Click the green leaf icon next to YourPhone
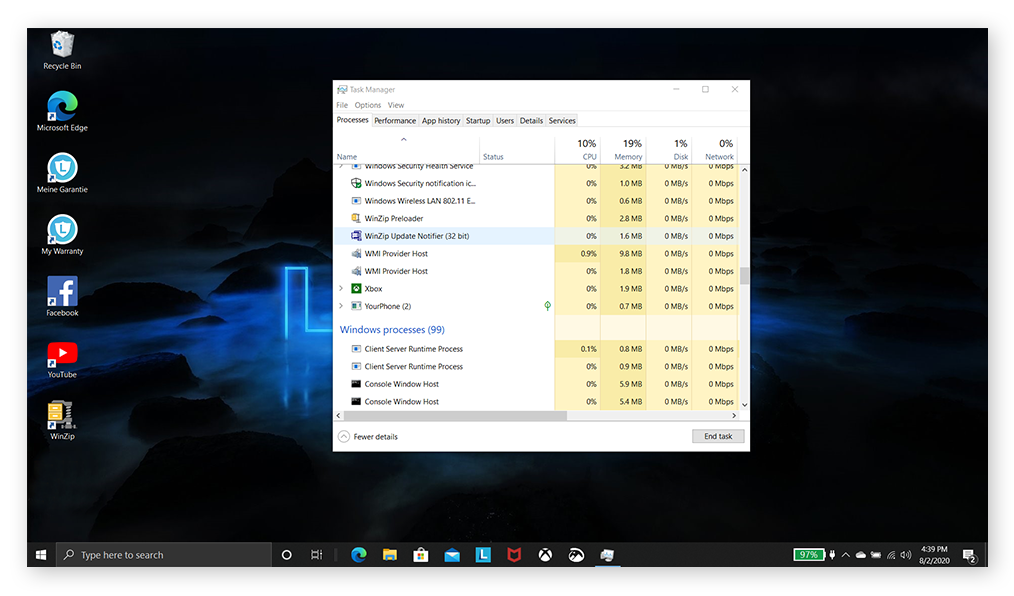 [547, 306]
